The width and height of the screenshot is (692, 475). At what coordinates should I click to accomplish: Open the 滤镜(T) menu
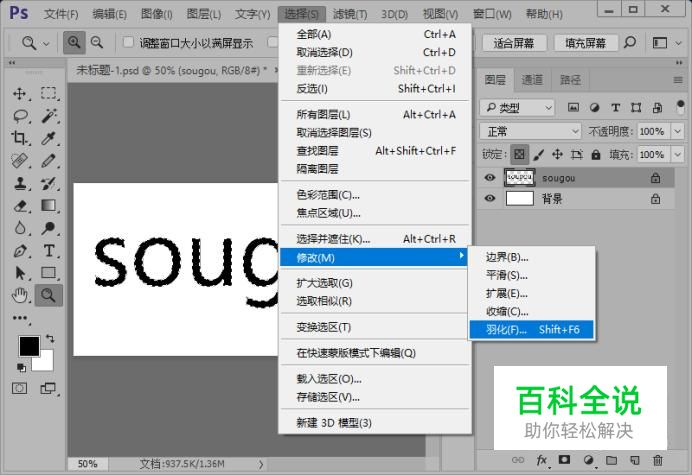pos(350,14)
